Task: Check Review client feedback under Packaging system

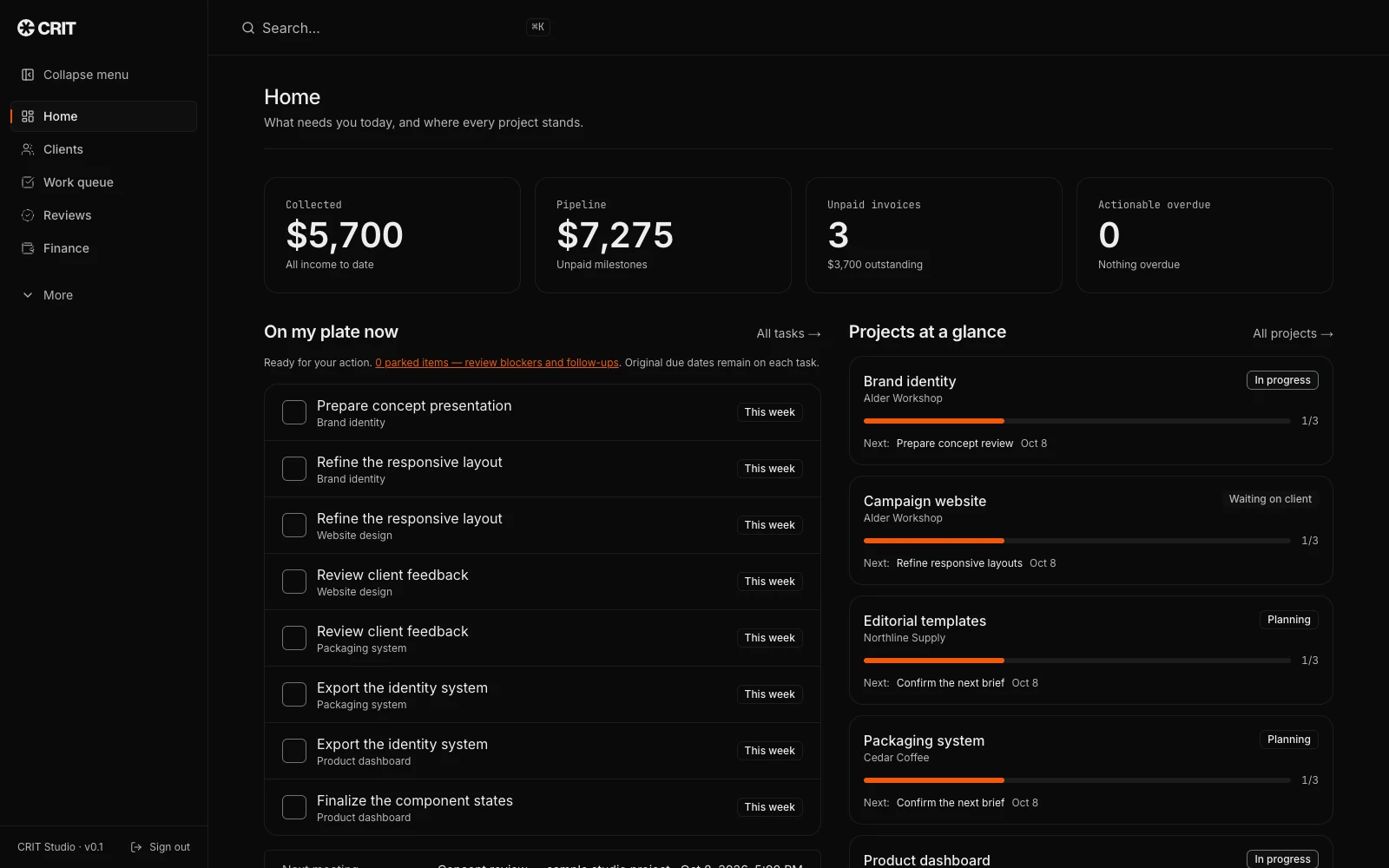Action: tap(294, 638)
